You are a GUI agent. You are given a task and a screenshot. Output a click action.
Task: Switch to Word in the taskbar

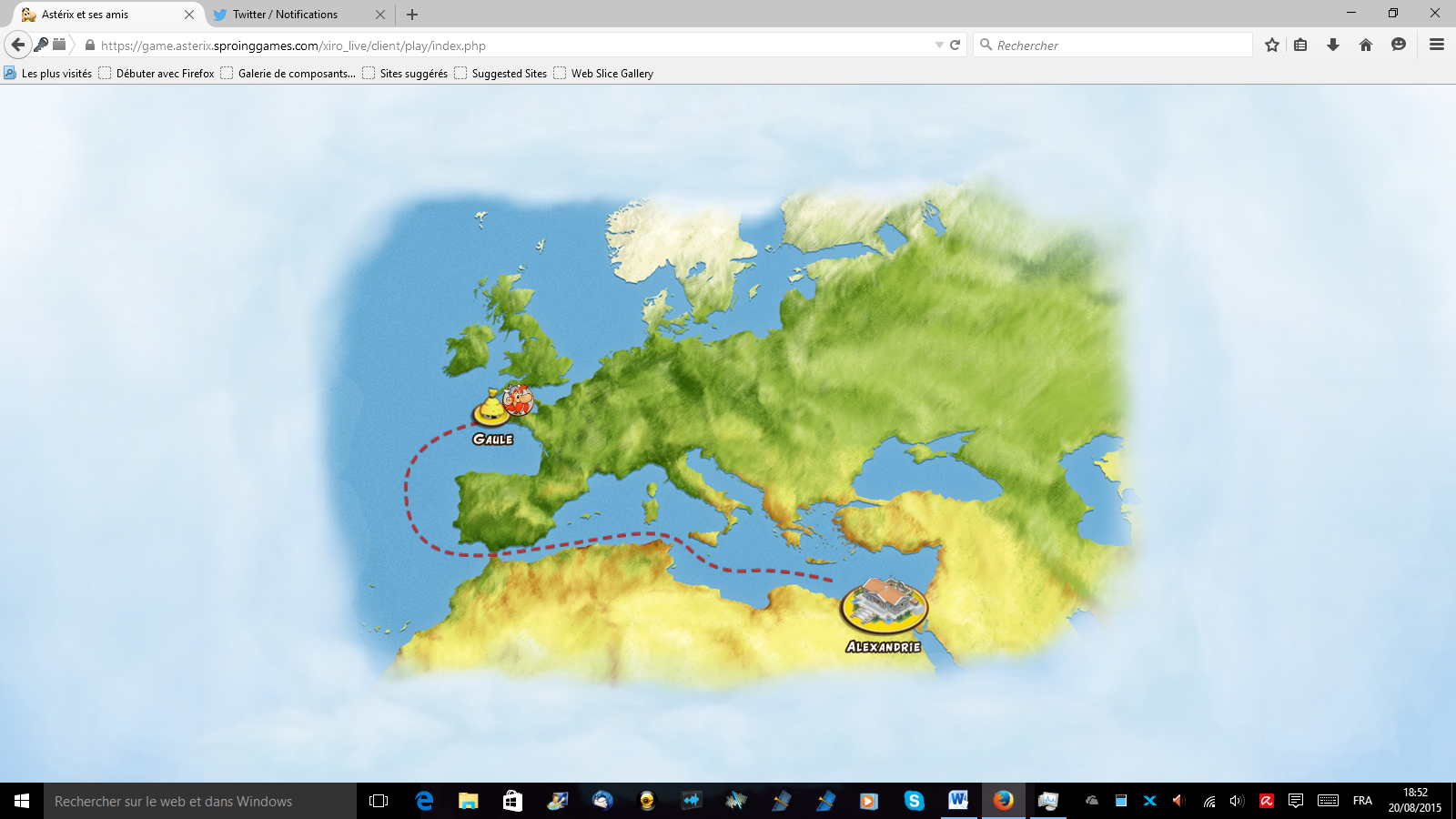(958, 801)
